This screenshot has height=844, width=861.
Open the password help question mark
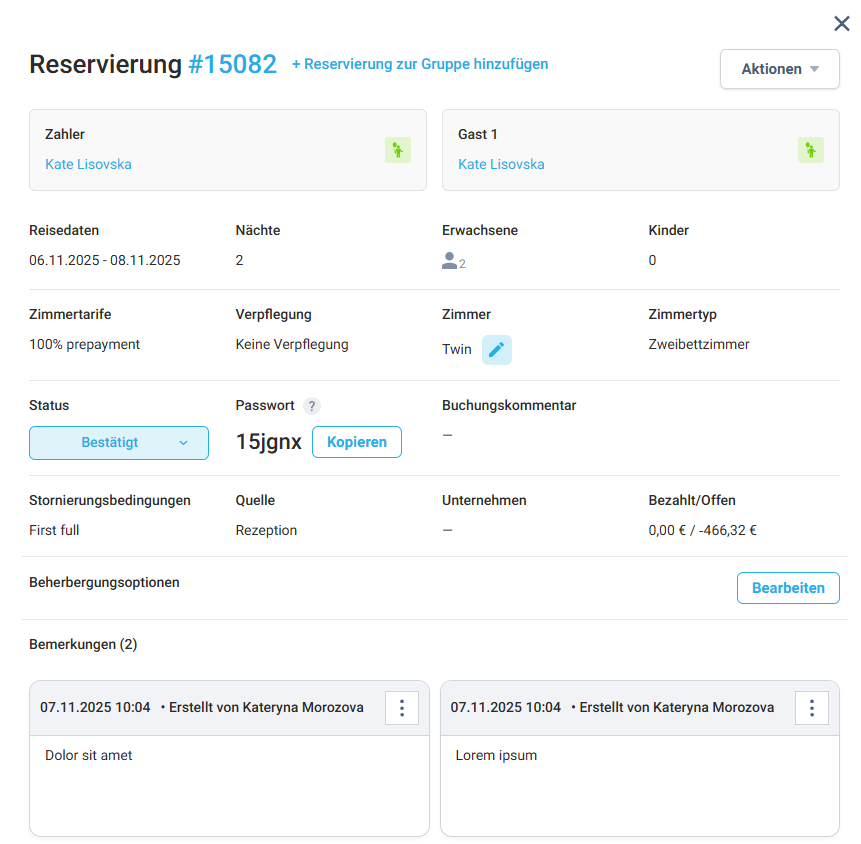[x=312, y=406]
